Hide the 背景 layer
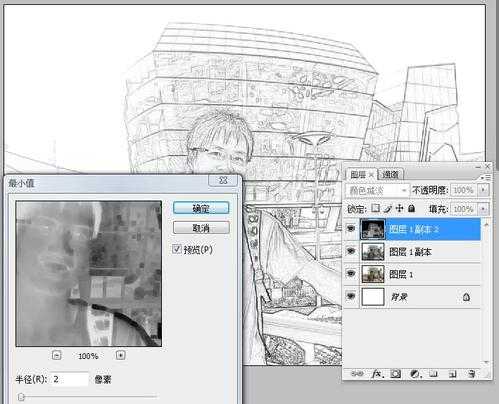 [351, 296]
